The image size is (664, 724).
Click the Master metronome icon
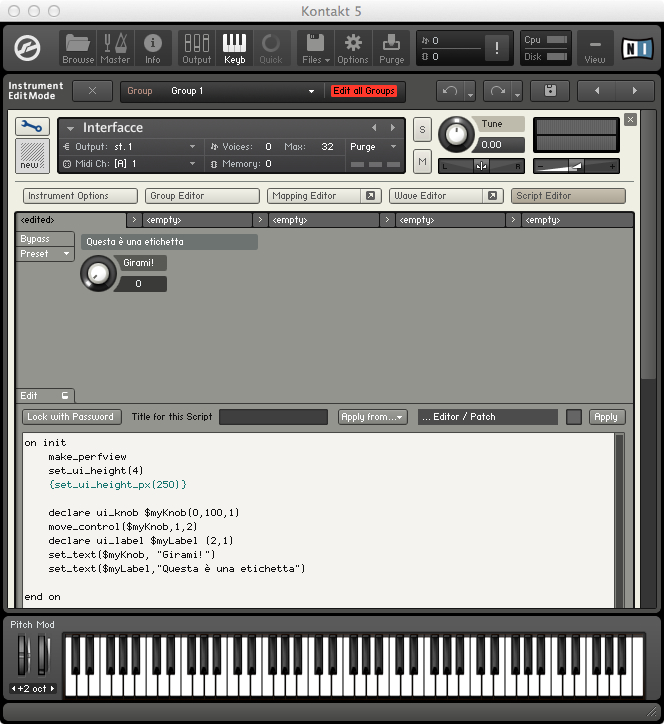click(115, 46)
